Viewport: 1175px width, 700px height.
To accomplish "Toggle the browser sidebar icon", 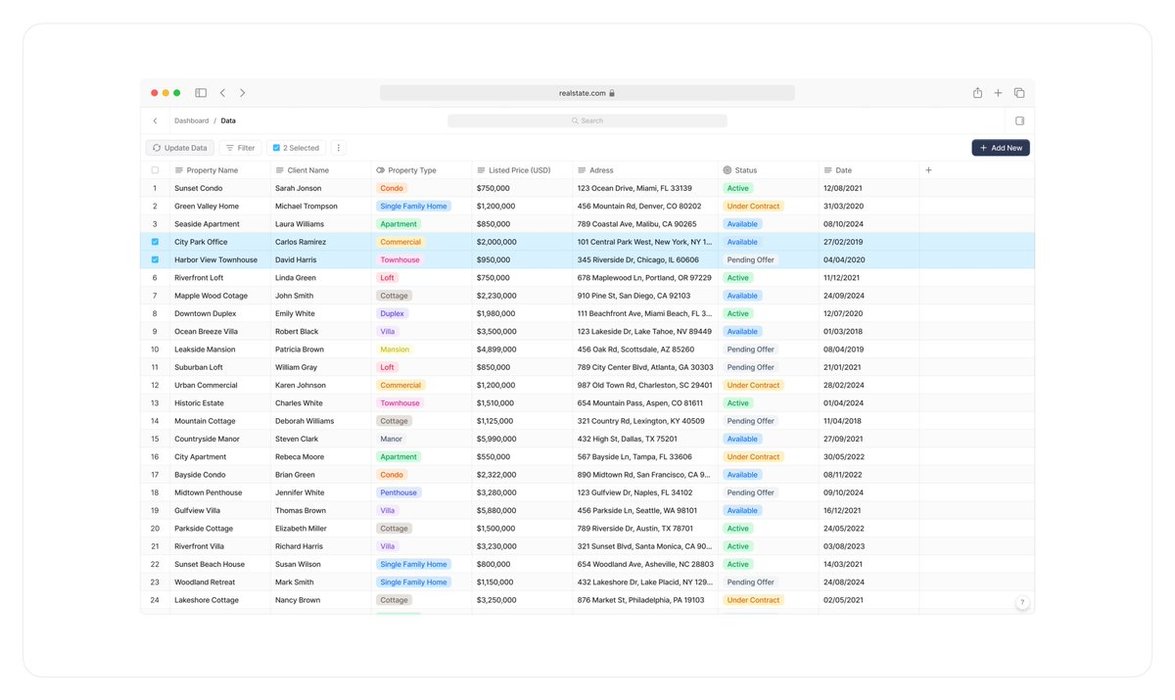I will (x=201, y=93).
